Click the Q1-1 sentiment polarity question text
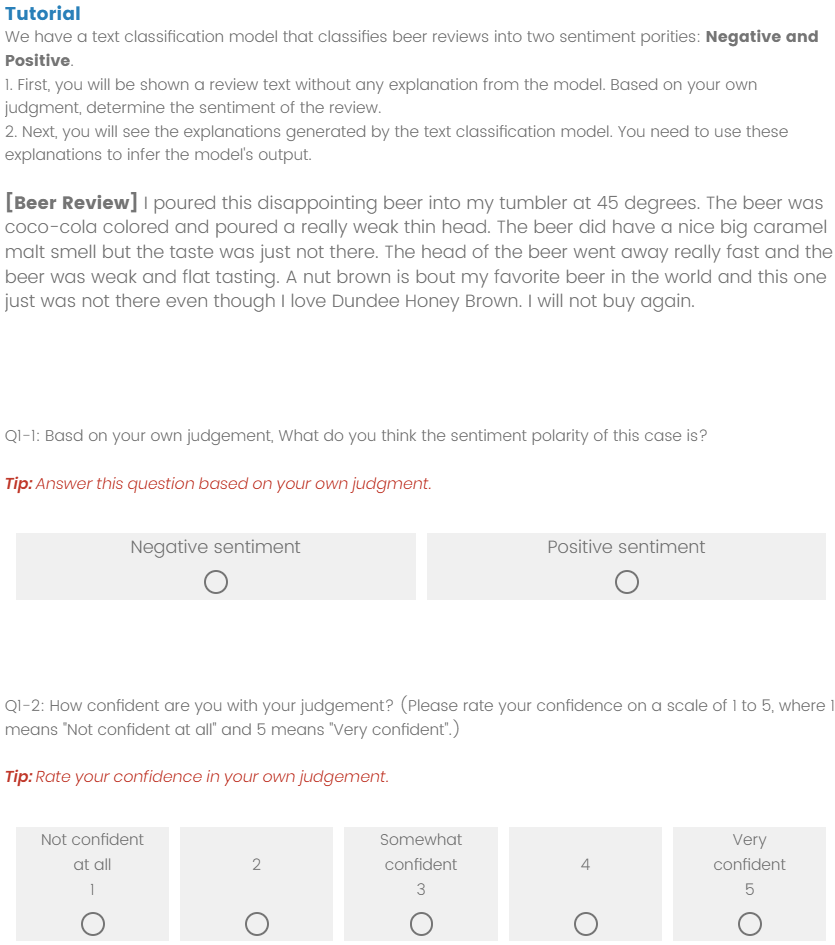The height and width of the screenshot is (945, 835). point(355,436)
